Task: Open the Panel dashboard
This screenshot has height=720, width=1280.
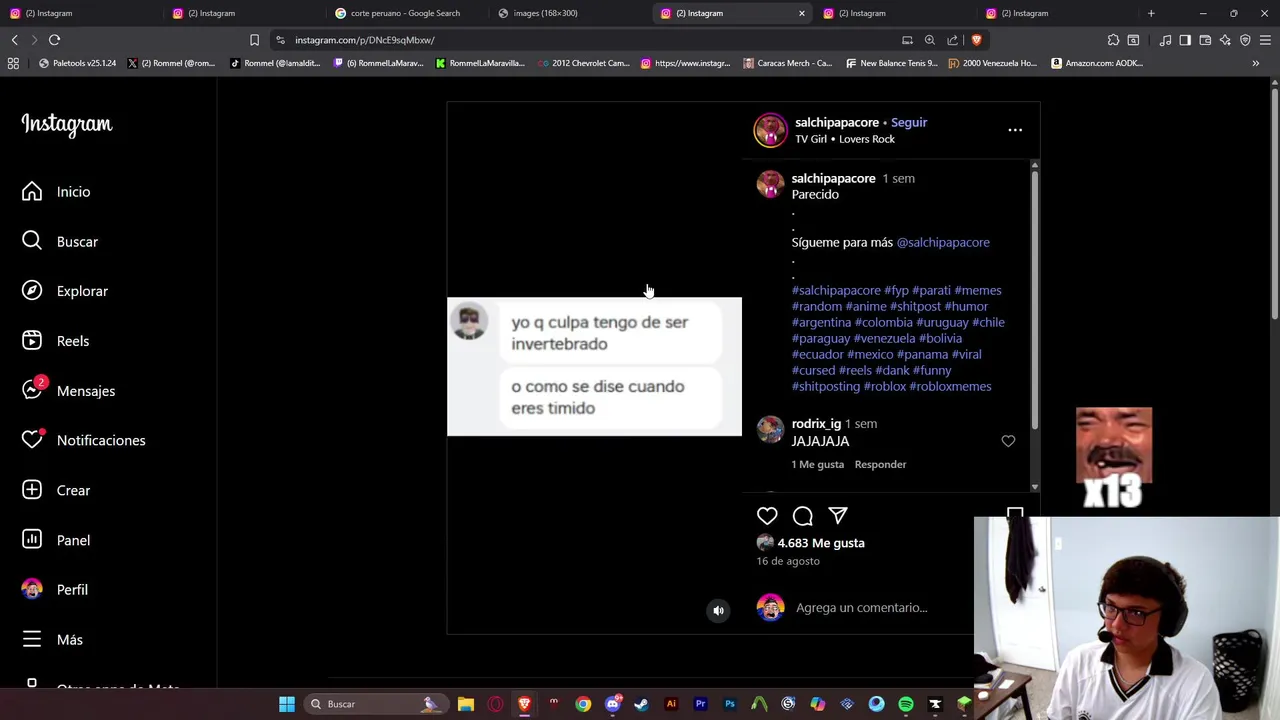Action: coord(56,540)
